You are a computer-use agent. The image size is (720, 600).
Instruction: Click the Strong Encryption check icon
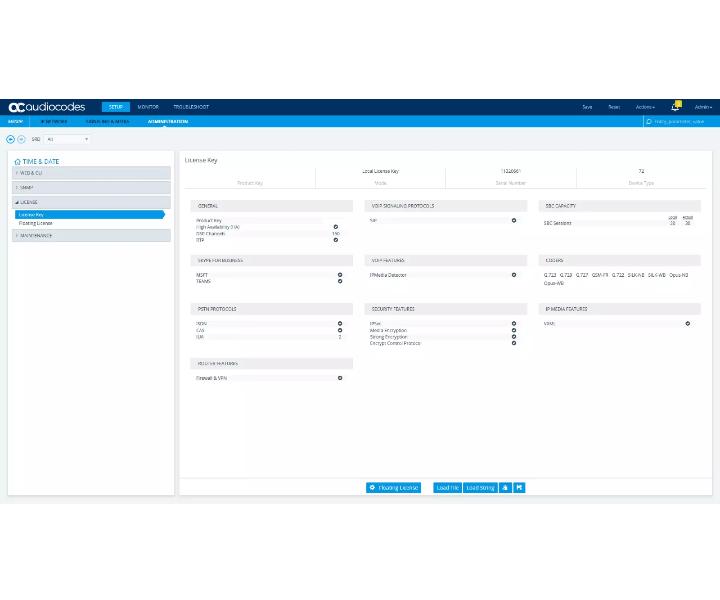[x=514, y=336]
